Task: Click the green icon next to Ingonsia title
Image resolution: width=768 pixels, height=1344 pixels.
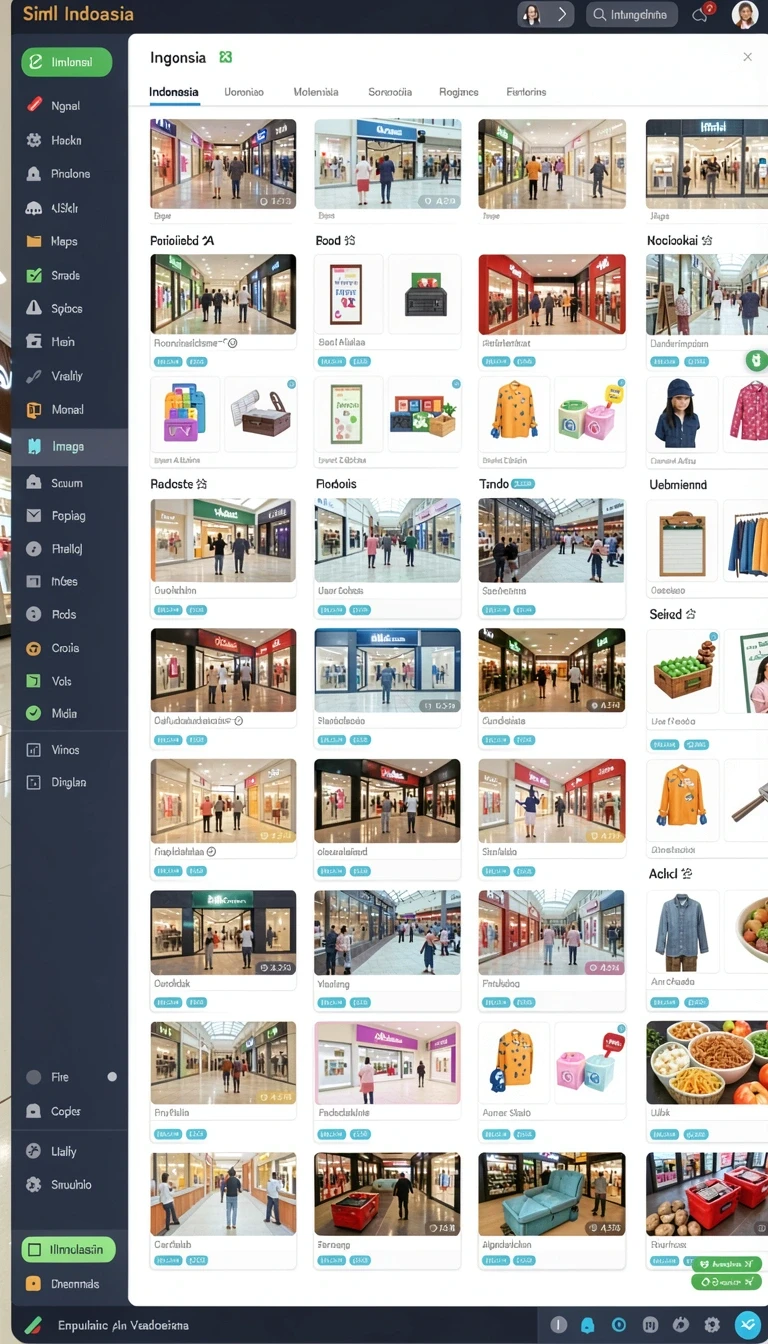Action: click(226, 58)
